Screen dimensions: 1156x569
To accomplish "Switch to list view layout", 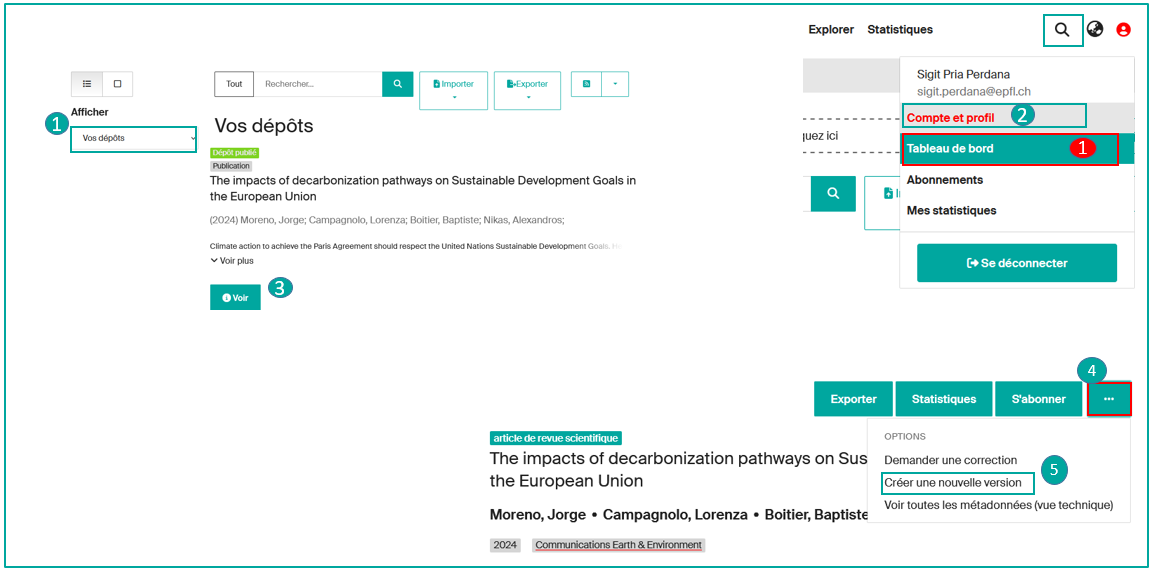I will (x=87, y=84).
